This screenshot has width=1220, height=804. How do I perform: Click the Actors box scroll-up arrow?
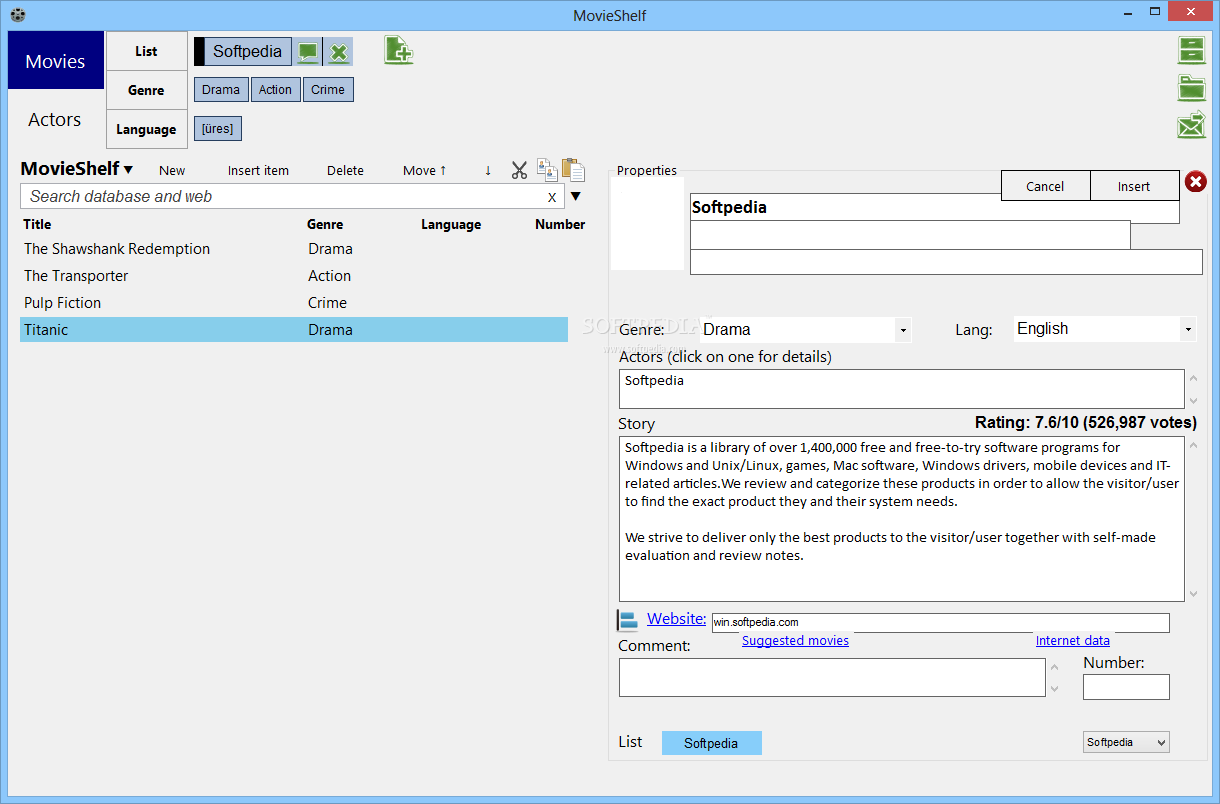pos(1192,378)
